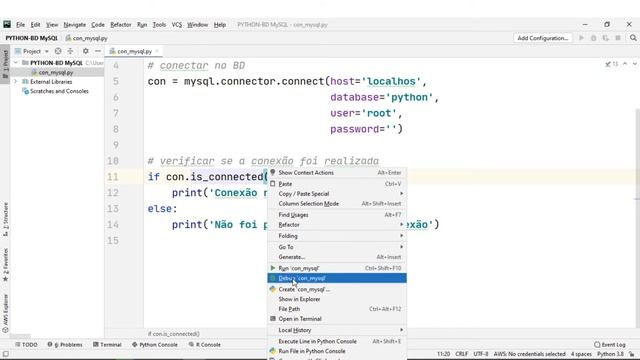This screenshot has width=640, height=360.
Task: Collapse the PYTHON-BD MySQL project root
Action: point(16,63)
